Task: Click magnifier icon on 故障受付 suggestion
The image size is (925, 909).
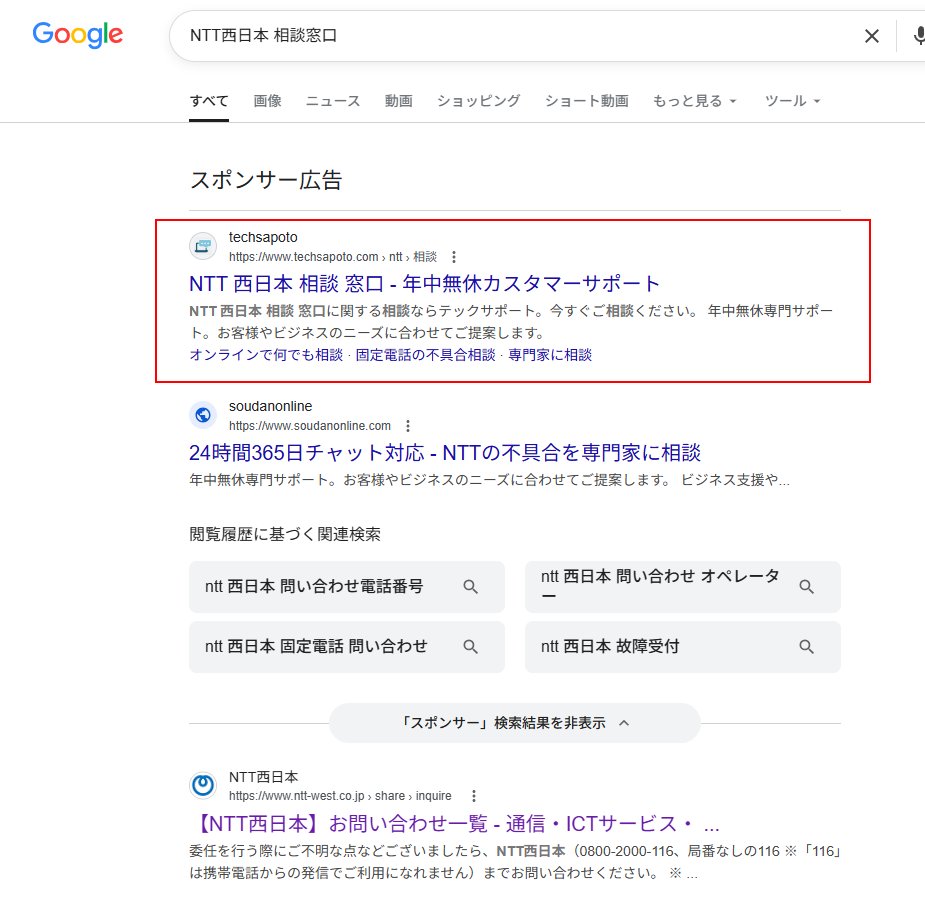Action: [x=806, y=647]
